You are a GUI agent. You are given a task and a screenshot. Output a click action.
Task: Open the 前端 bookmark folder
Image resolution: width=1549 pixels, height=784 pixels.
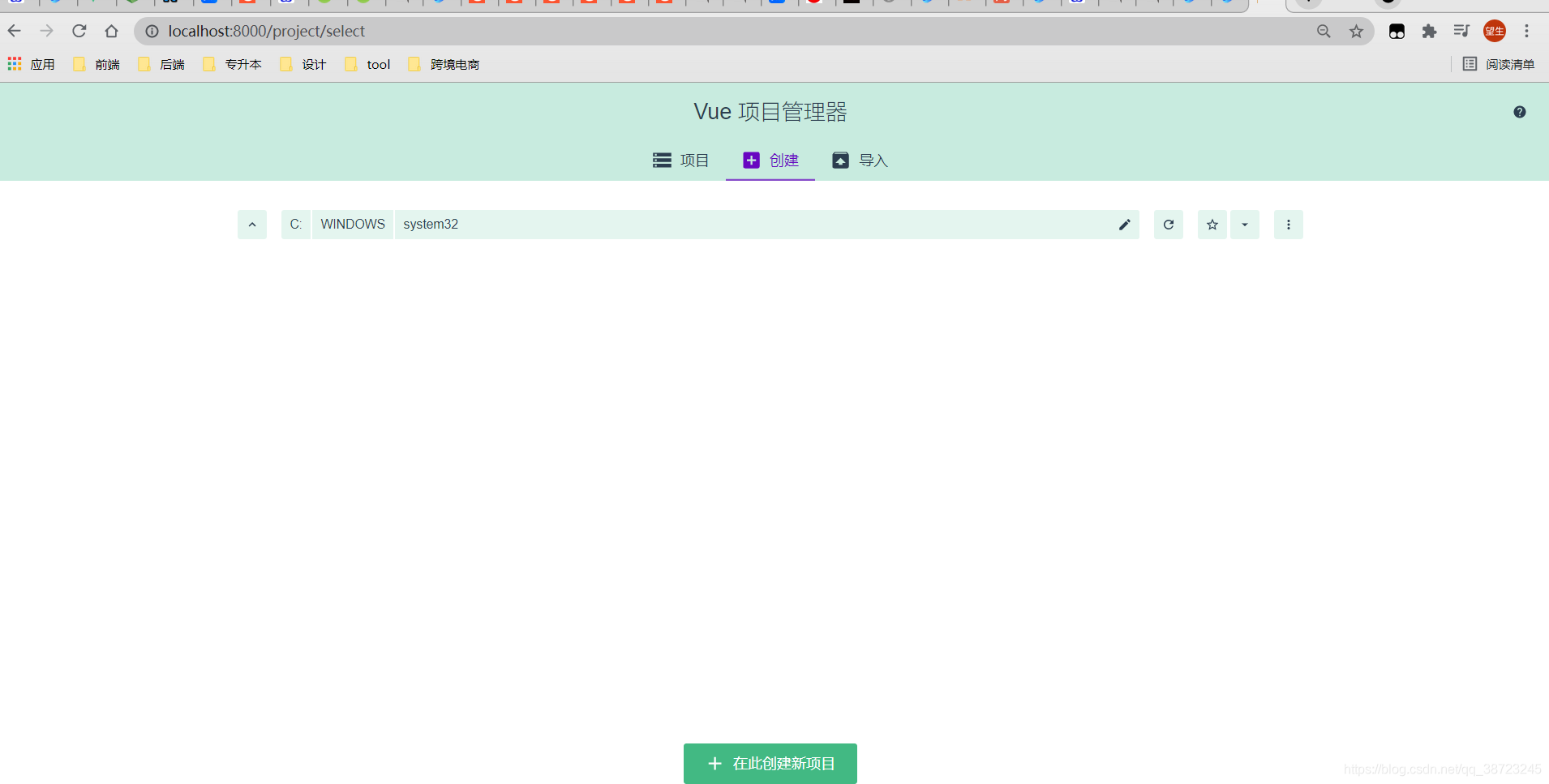click(97, 64)
